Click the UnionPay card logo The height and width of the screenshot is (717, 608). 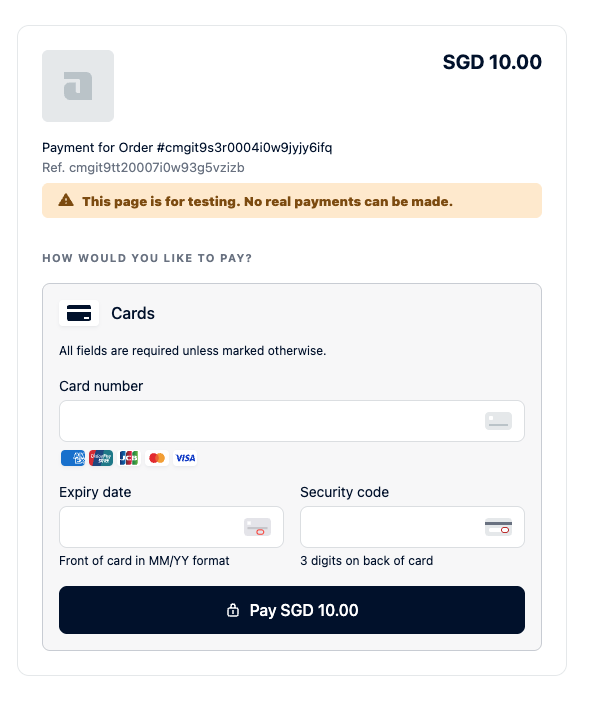pyautogui.click(x=101, y=458)
